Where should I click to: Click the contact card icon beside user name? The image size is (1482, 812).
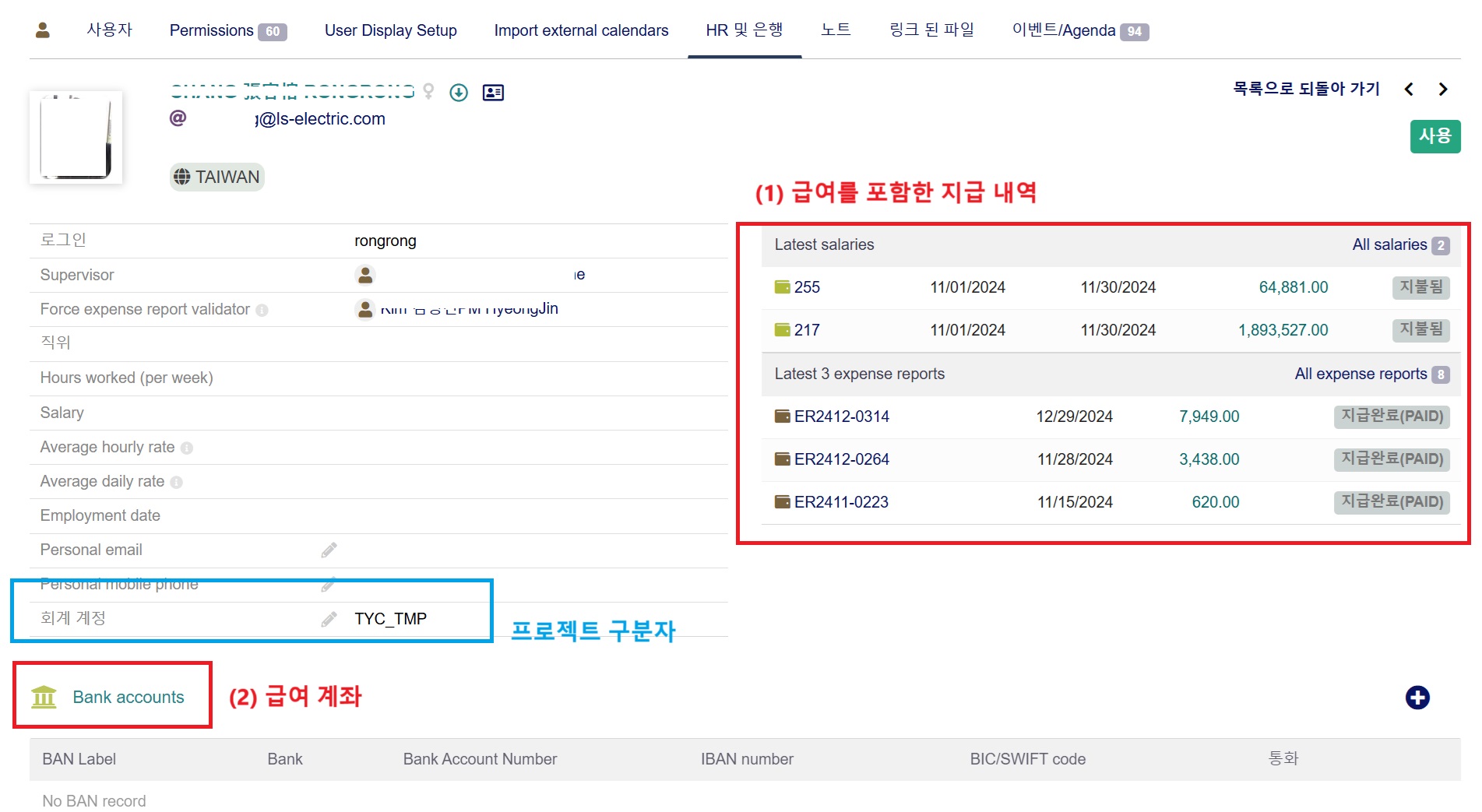tap(493, 93)
